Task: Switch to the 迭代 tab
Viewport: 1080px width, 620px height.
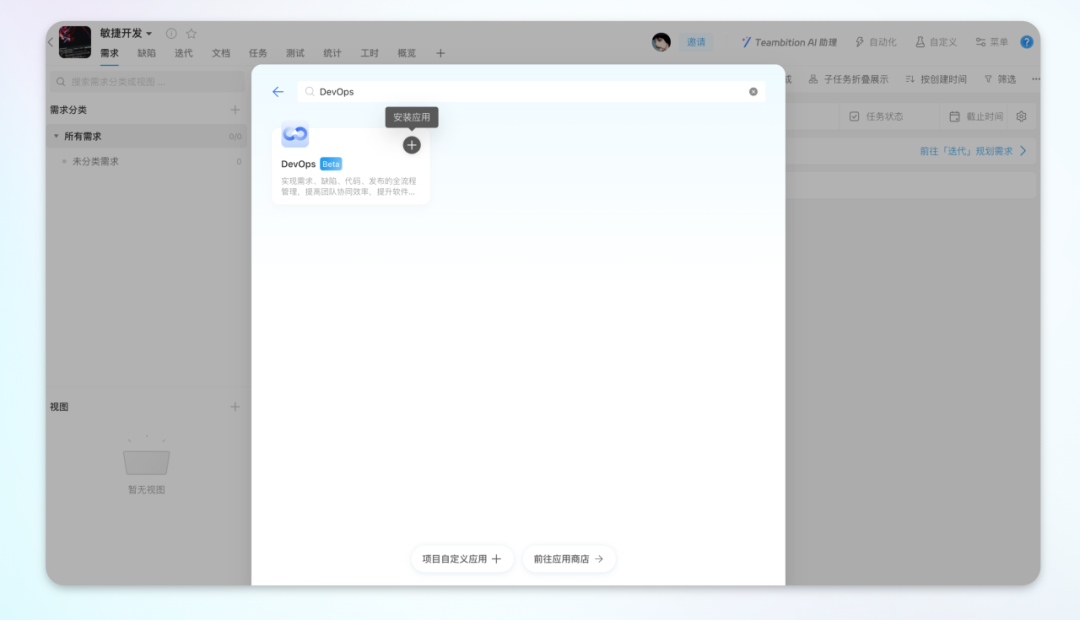Action: coord(184,53)
